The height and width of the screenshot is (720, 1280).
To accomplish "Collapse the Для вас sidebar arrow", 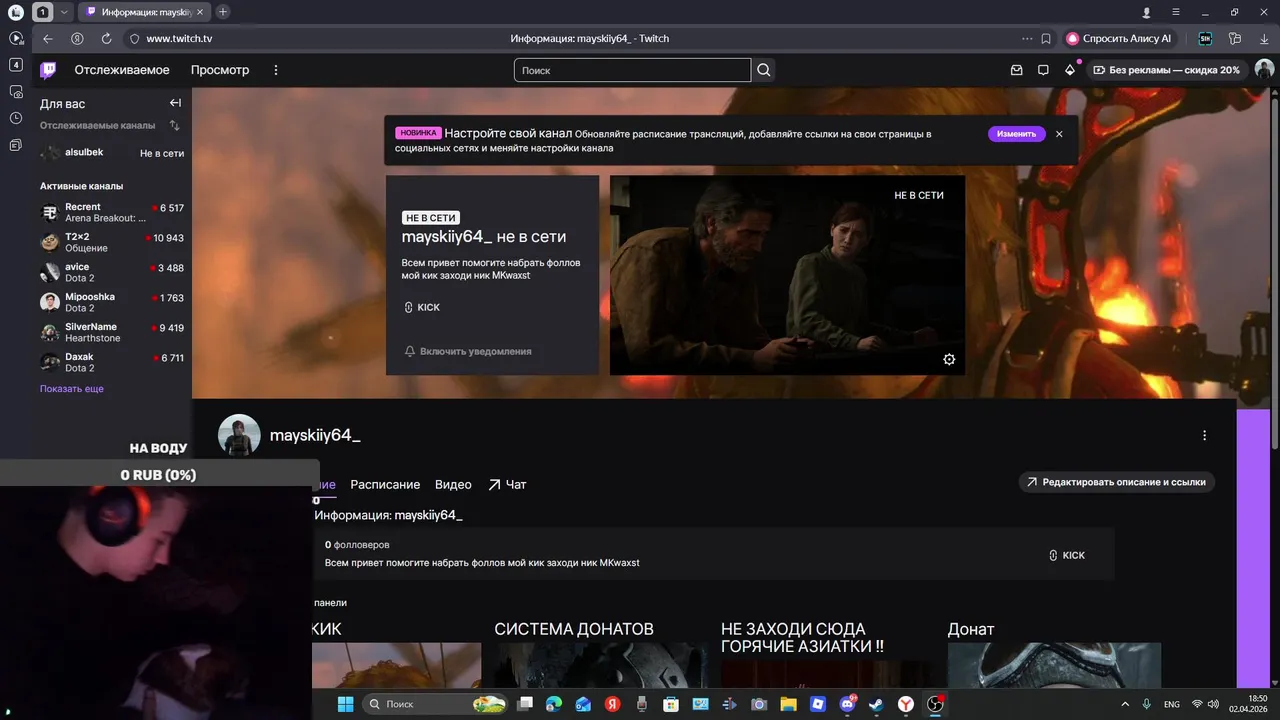I will [x=175, y=103].
